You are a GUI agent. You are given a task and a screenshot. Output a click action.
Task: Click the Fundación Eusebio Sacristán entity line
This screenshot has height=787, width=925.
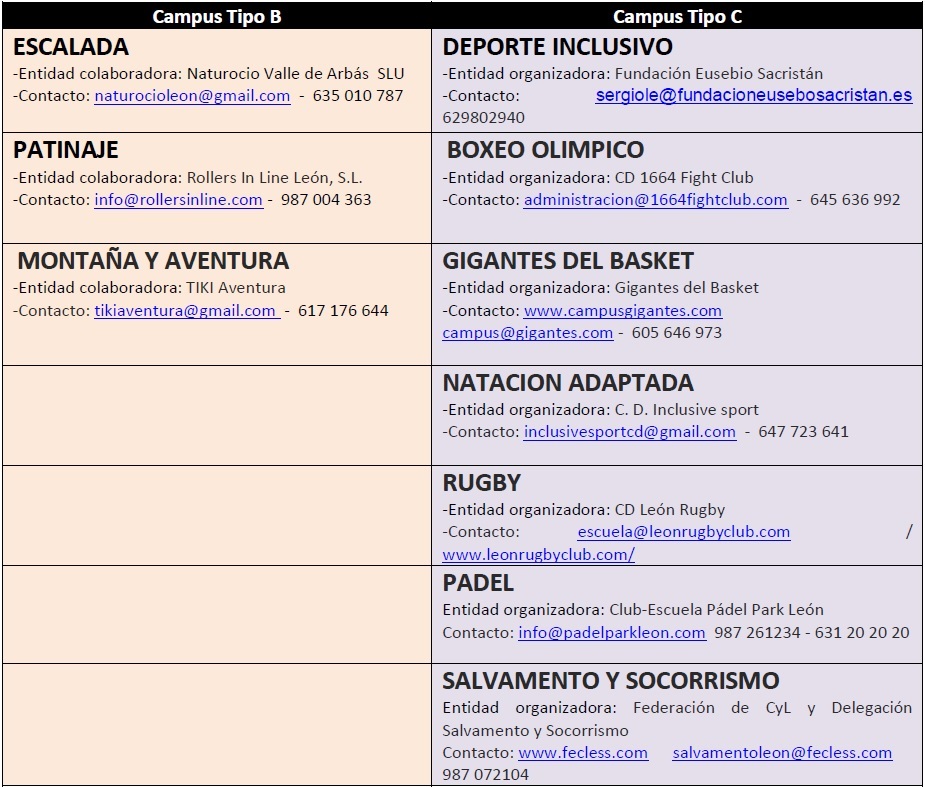(x=632, y=74)
